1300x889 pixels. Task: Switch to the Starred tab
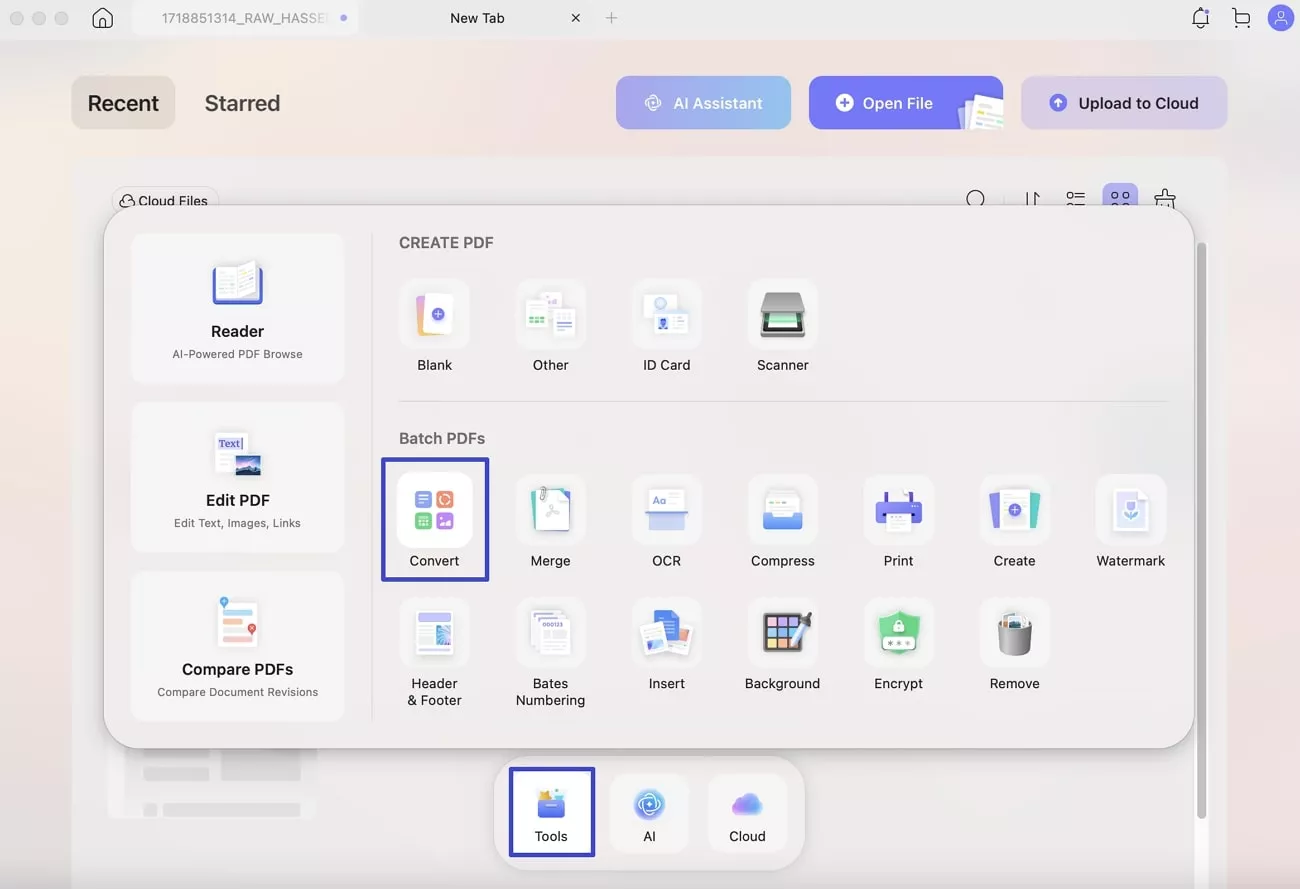pyautogui.click(x=242, y=103)
